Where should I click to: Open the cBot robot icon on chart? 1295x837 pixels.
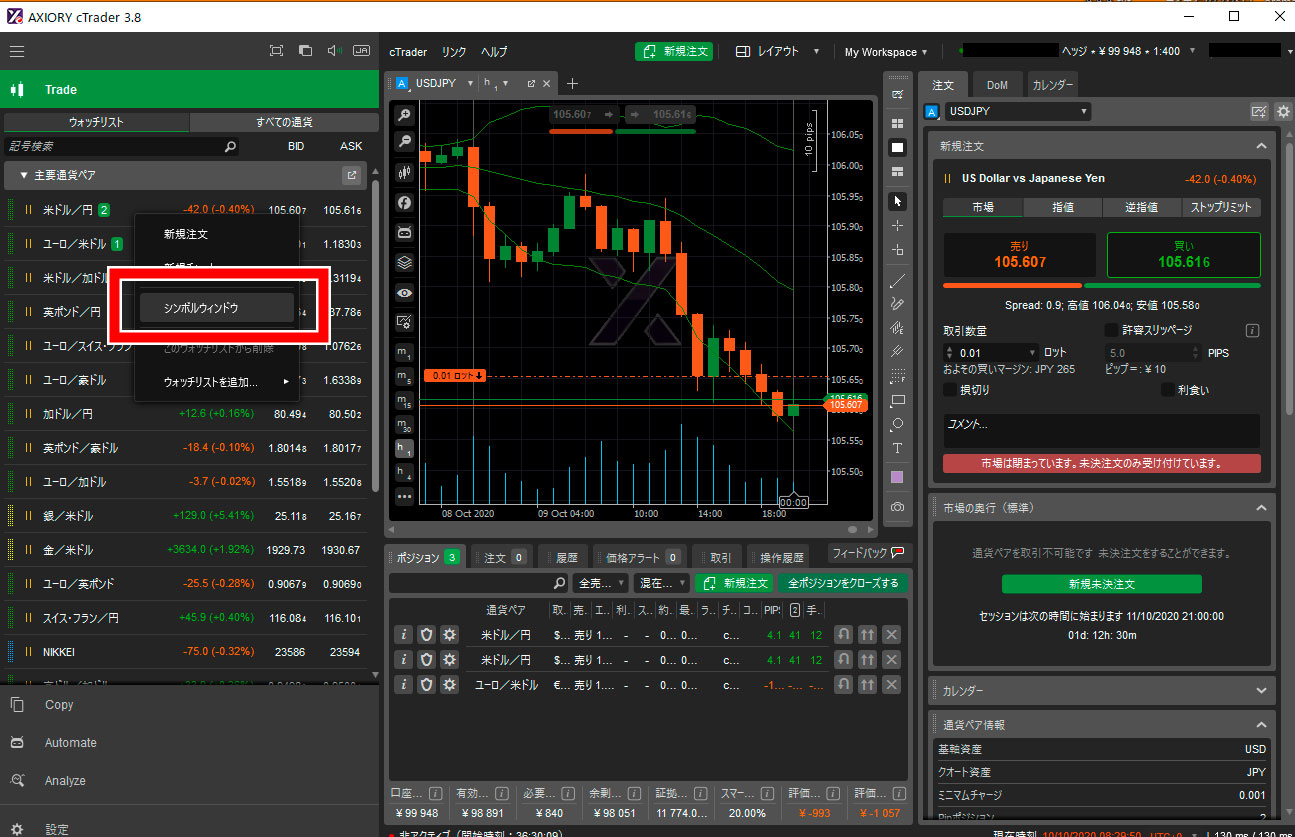tap(405, 233)
